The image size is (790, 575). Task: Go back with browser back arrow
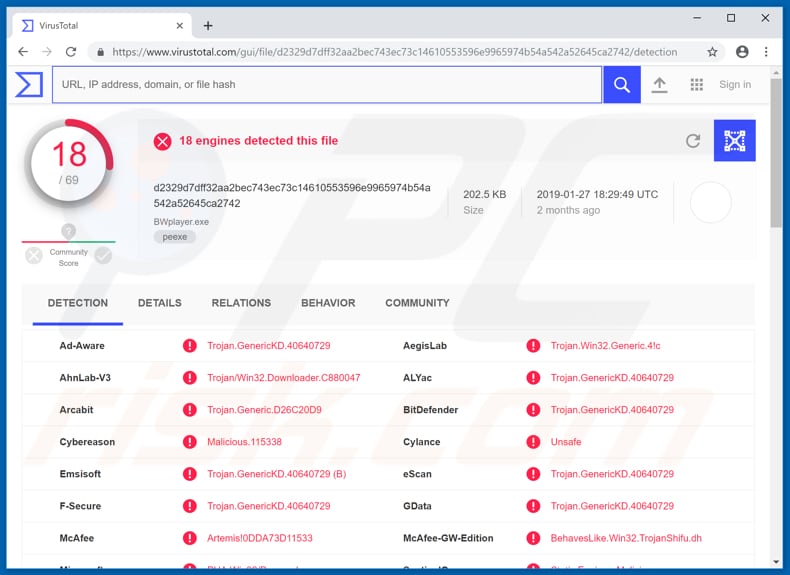pyautogui.click(x=23, y=52)
